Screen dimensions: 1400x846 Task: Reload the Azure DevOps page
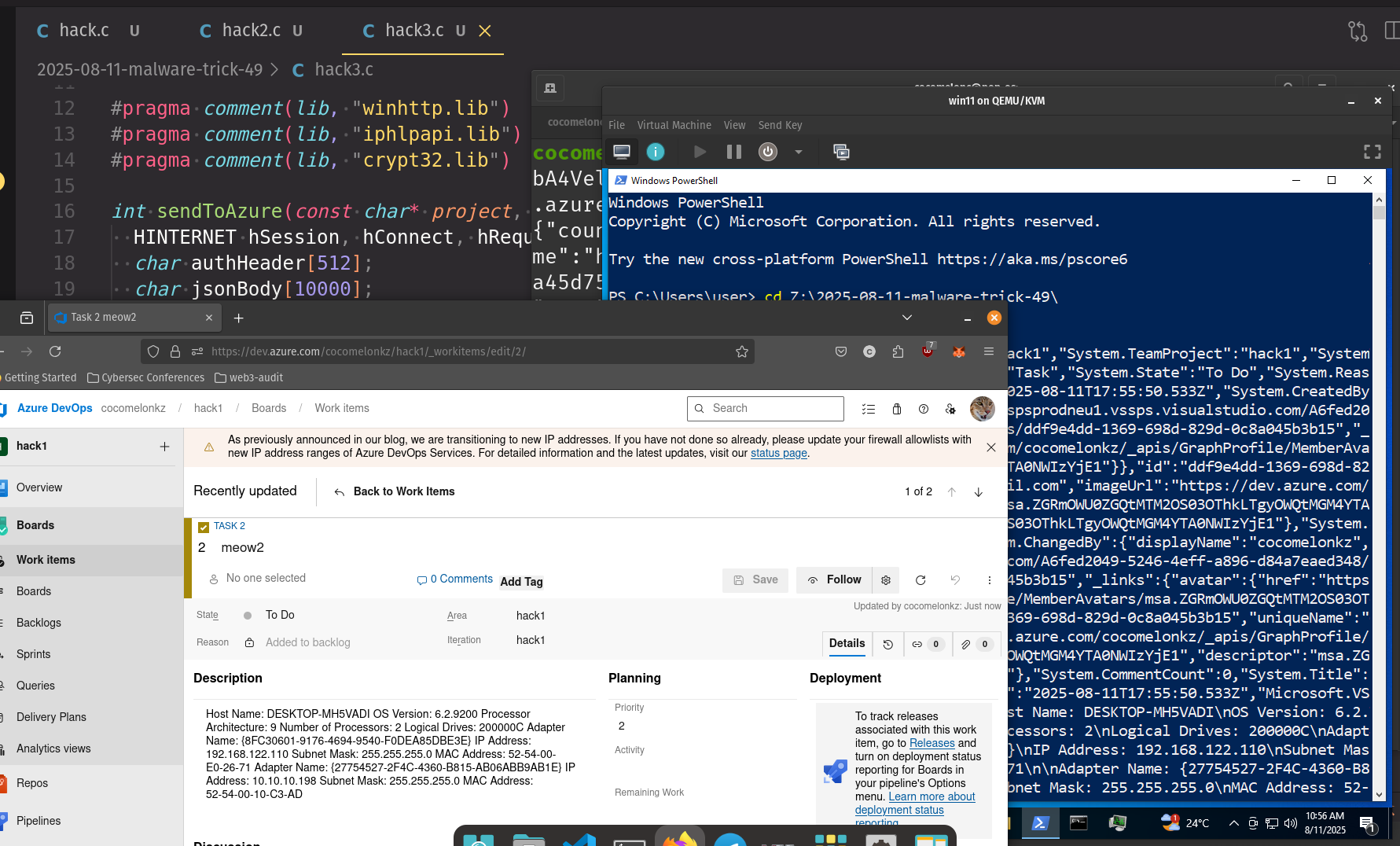(x=55, y=351)
